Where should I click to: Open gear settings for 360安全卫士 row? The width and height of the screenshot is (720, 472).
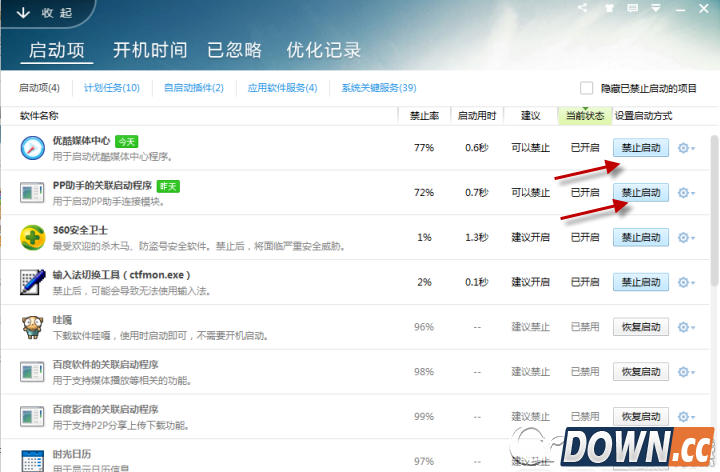tap(686, 237)
